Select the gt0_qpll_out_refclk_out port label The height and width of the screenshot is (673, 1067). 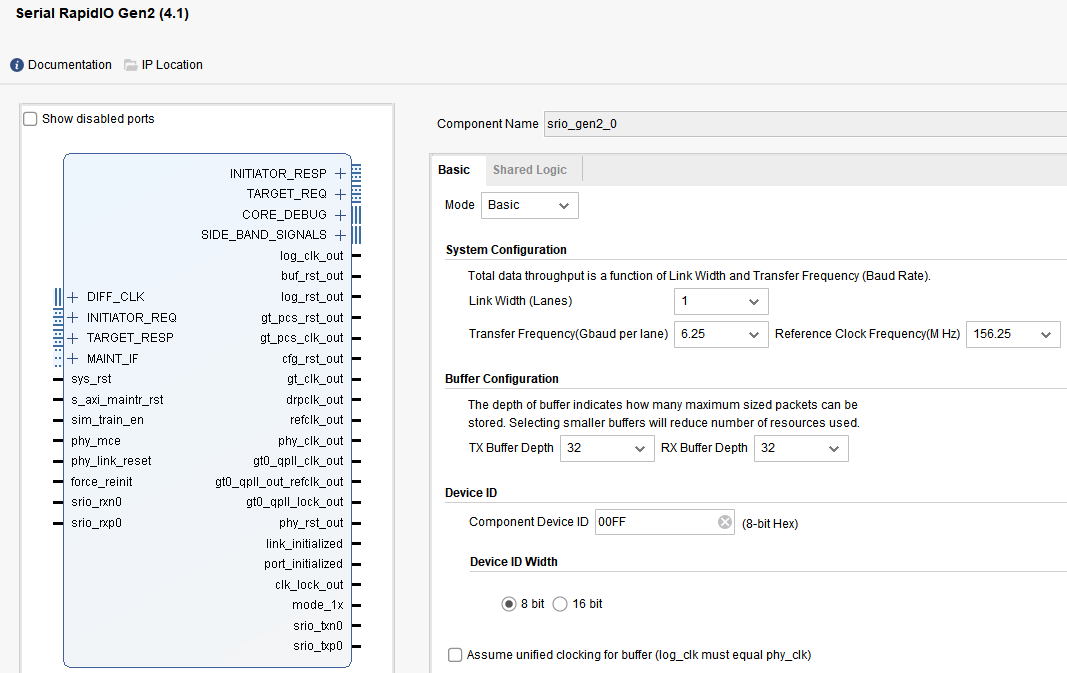[279, 482]
